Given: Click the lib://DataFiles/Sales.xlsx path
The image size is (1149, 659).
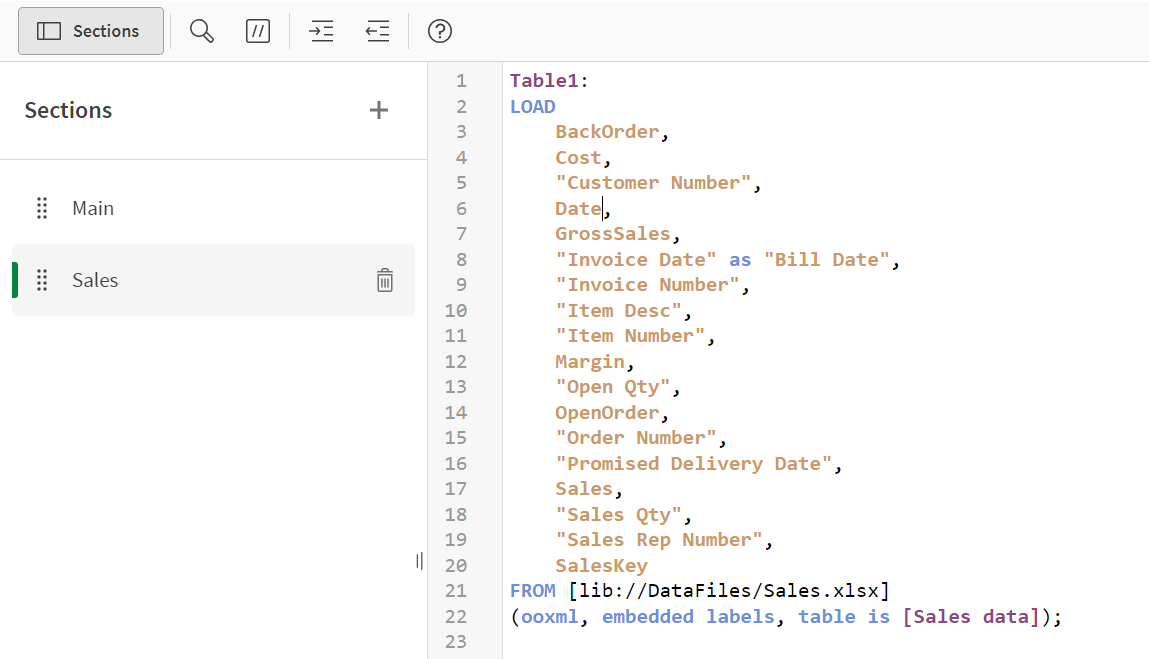Looking at the screenshot, I should point(728,591).
